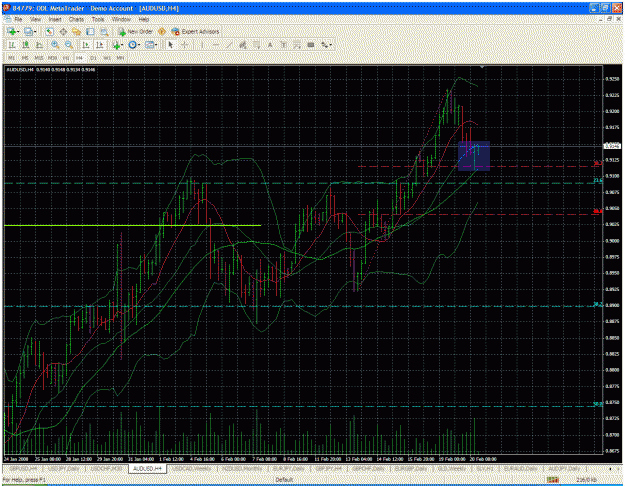The width and height of the screenshot is (625, 486).
Task: Select the Horizontal Line tool
Action: point(216,45)
